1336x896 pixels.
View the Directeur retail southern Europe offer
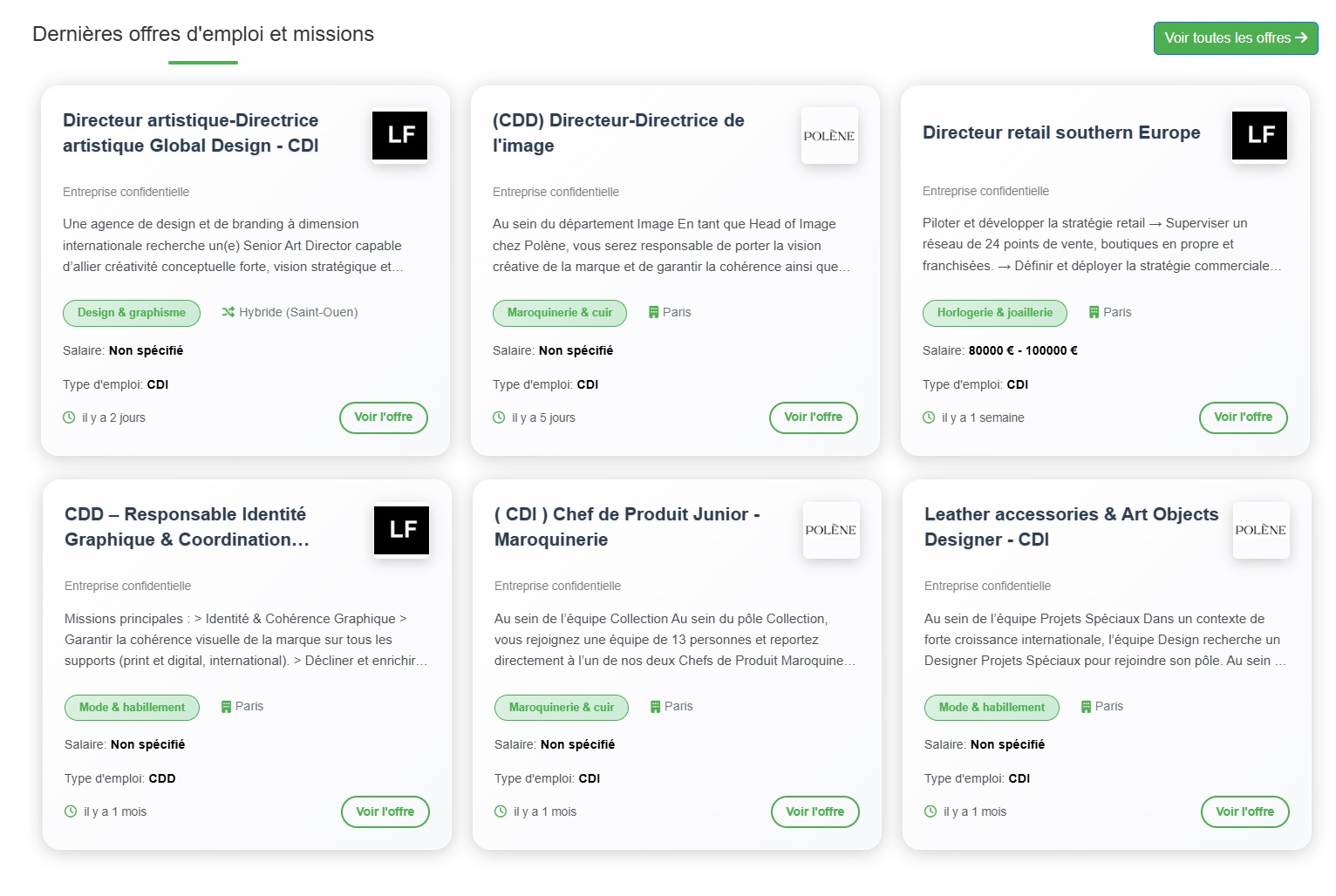[1243, 417]
